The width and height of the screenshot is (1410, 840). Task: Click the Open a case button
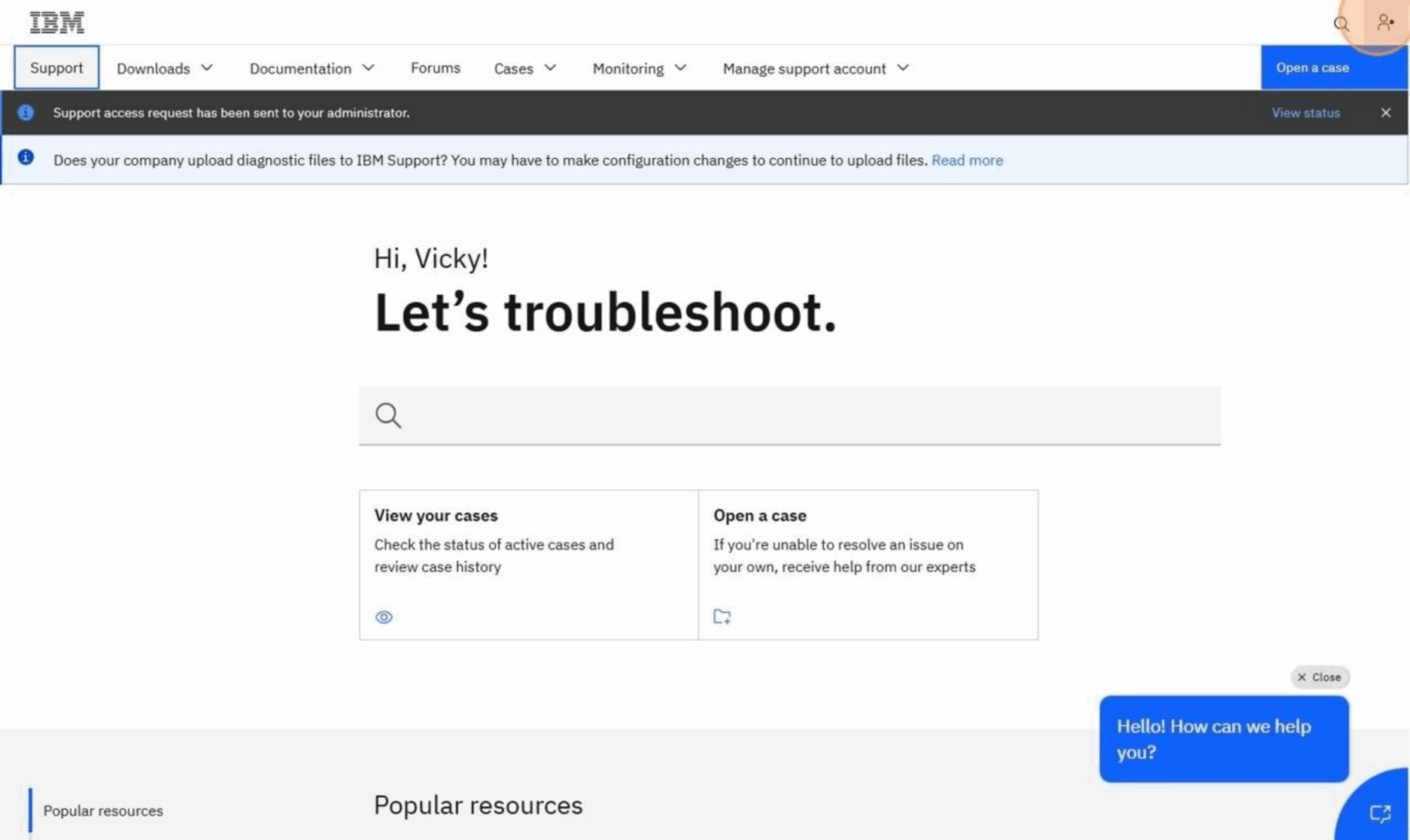[1312, 67]
